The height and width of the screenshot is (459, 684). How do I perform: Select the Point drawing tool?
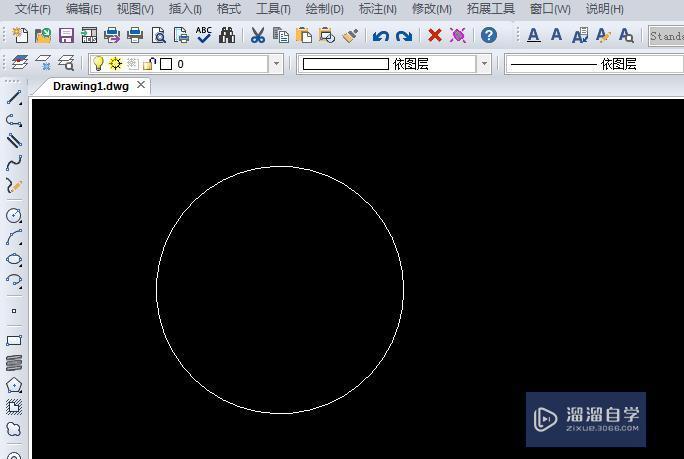14,311
